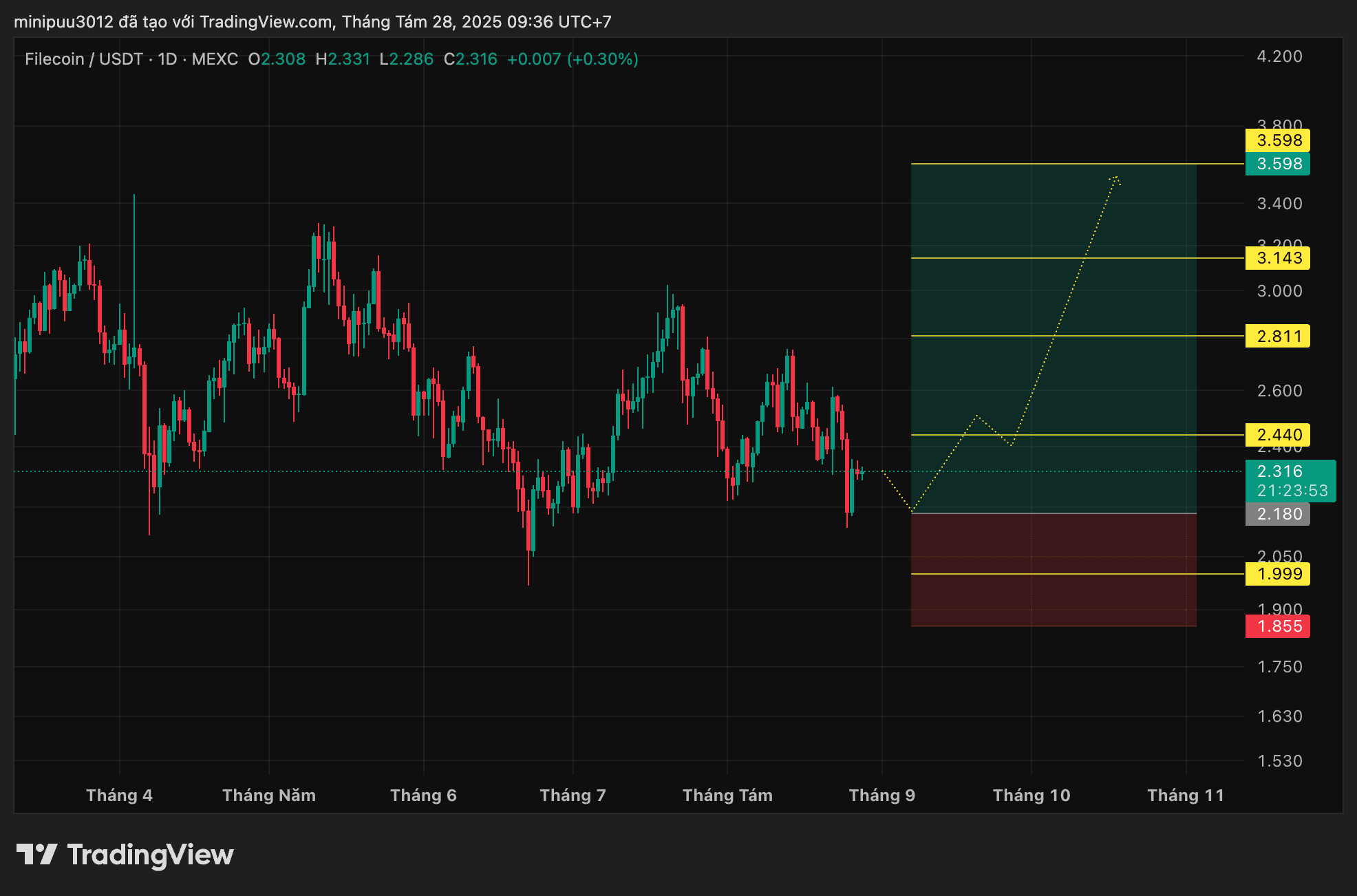Screen dimensions: 1357x896
Task: Select the 1.999 yellow price tag
Action: [1277, 574]
